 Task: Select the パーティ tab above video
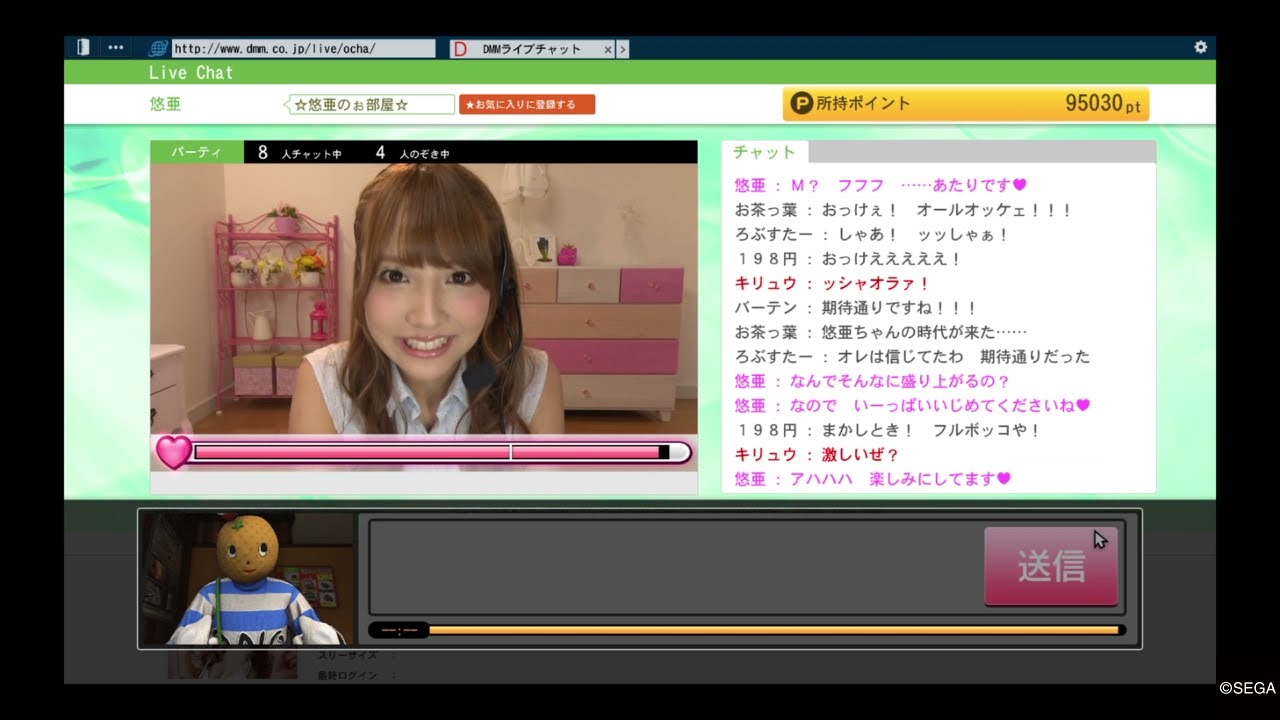pos(196,152)
